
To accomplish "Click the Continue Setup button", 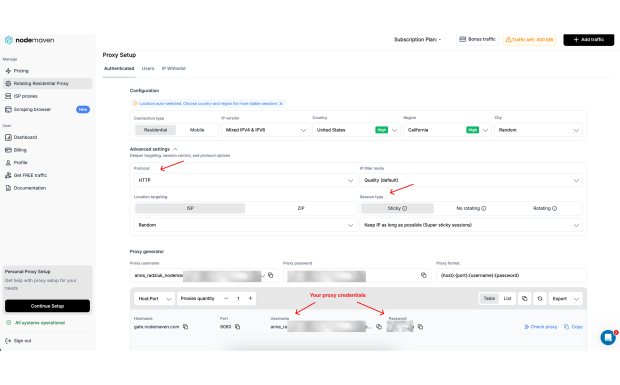I will [47, 306].
